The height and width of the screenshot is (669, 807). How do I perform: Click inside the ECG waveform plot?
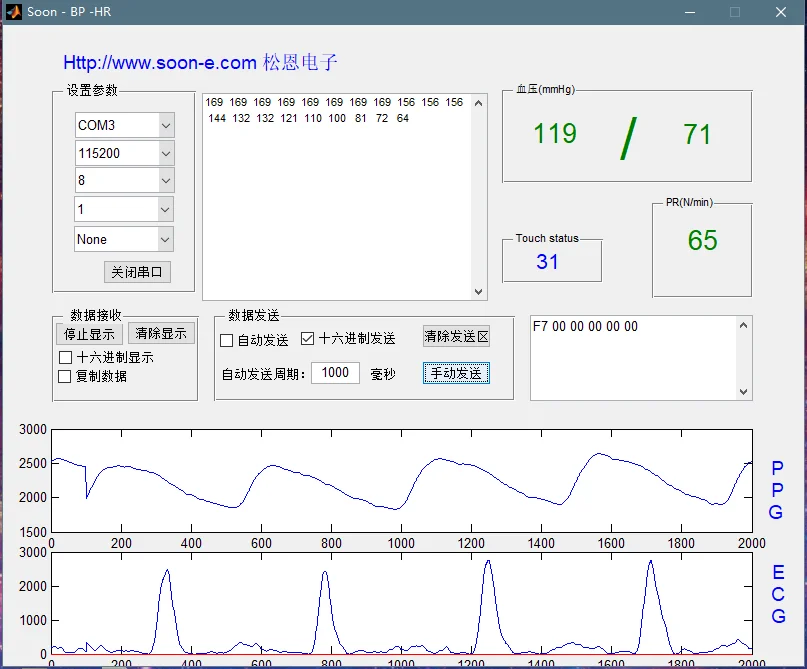(x=402, y=604)
